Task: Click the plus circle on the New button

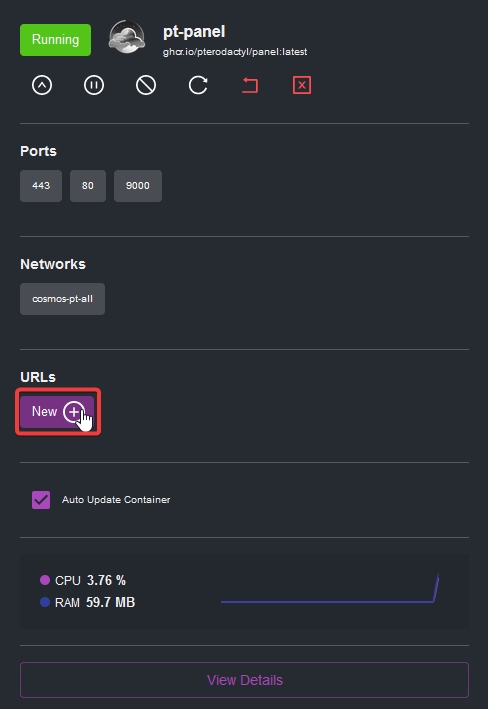Action: [x=74, y=411]
